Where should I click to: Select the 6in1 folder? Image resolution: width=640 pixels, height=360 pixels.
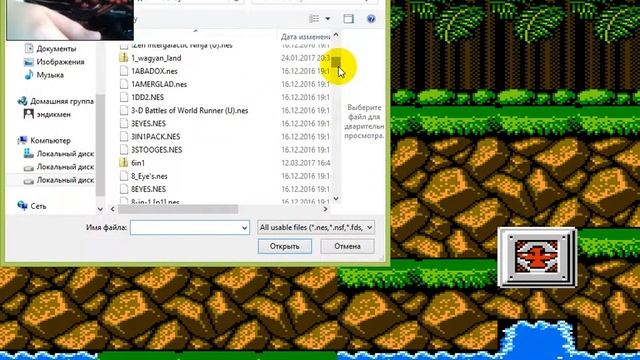point(138,163)
